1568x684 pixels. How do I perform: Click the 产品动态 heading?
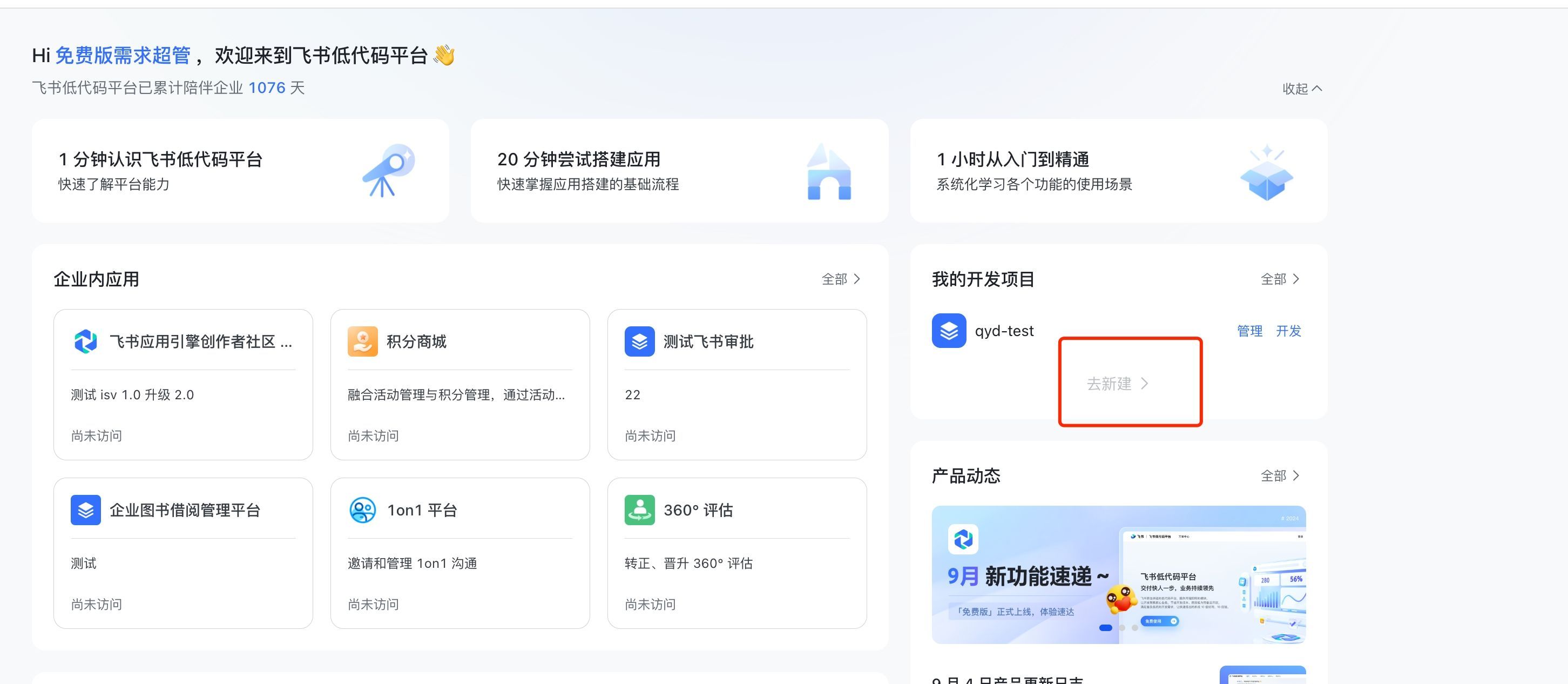(966, 475)
